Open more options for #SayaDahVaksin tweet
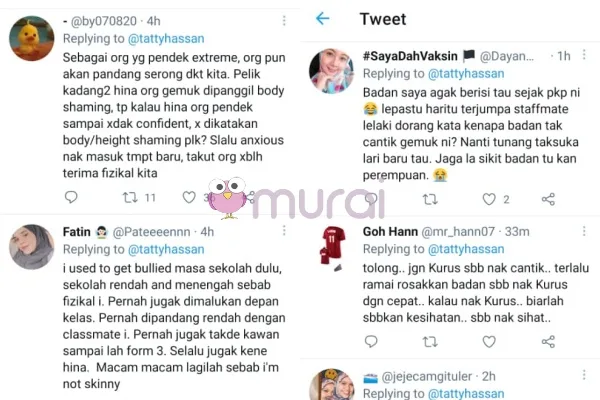Screen dimensions: 600x400 [584, 55]
